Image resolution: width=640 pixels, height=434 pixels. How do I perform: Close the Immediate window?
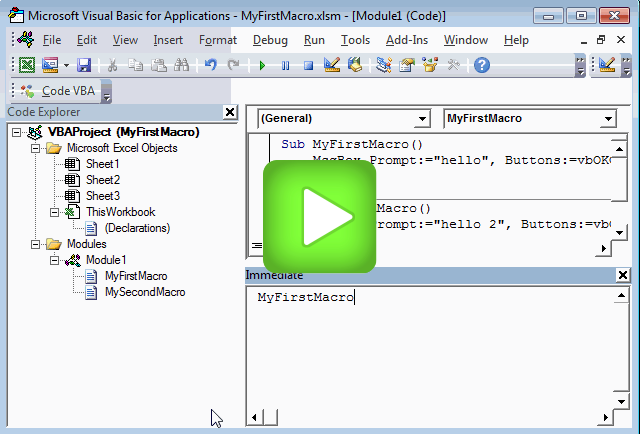623,275
